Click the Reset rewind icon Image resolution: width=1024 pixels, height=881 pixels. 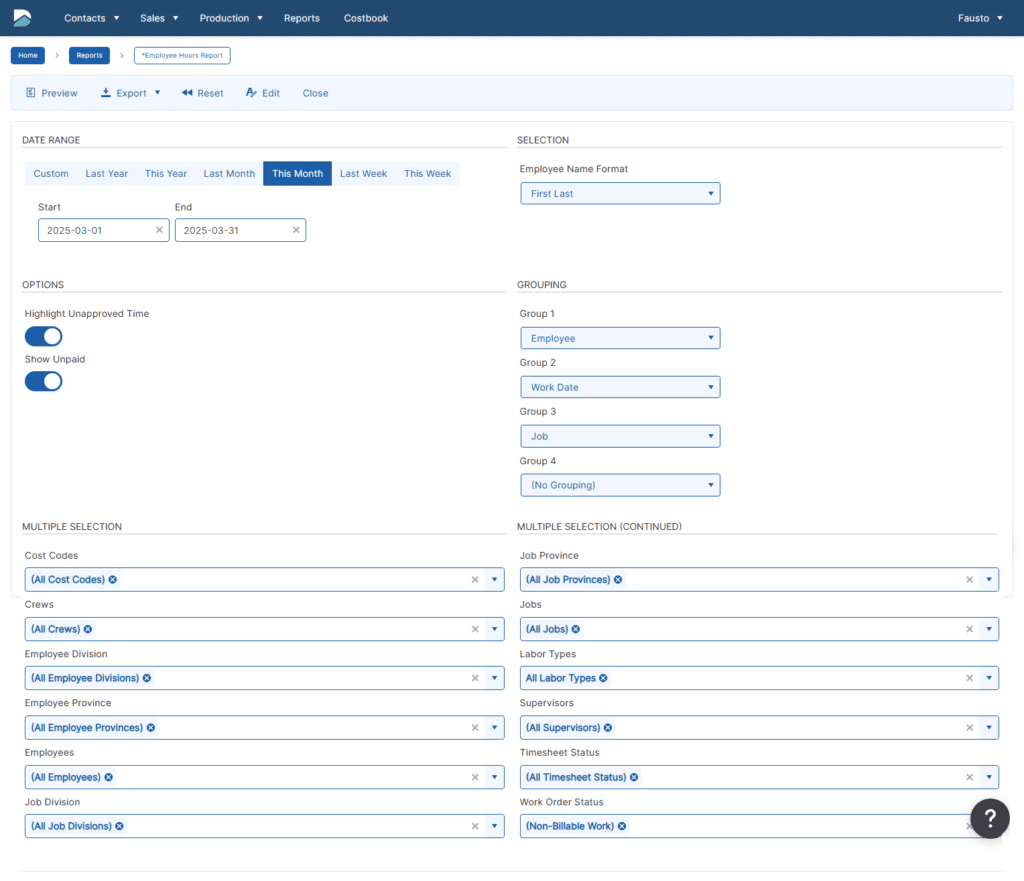pos(187,93)
